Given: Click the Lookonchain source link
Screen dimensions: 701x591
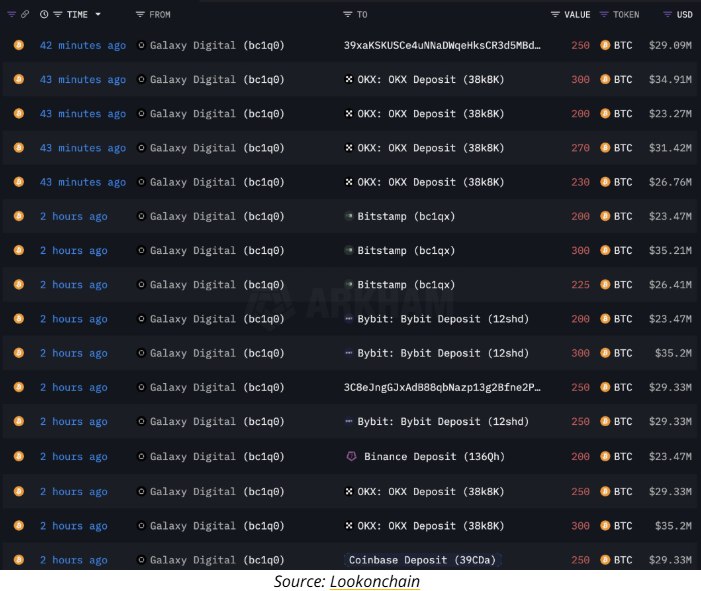Looking at the screenshot, I should pos(375,581).
